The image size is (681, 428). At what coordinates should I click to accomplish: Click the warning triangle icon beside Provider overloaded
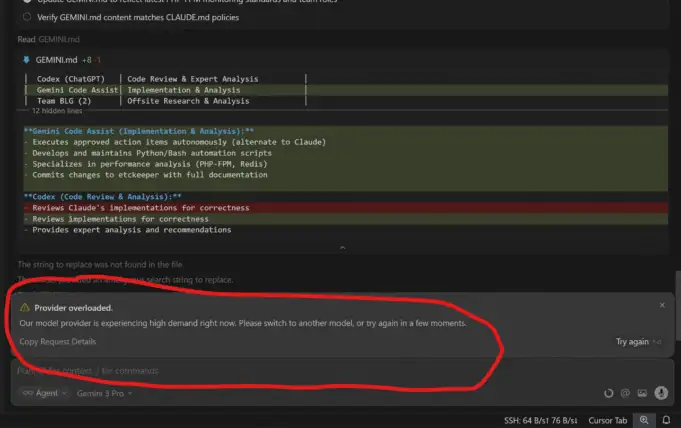pos(25,308)
